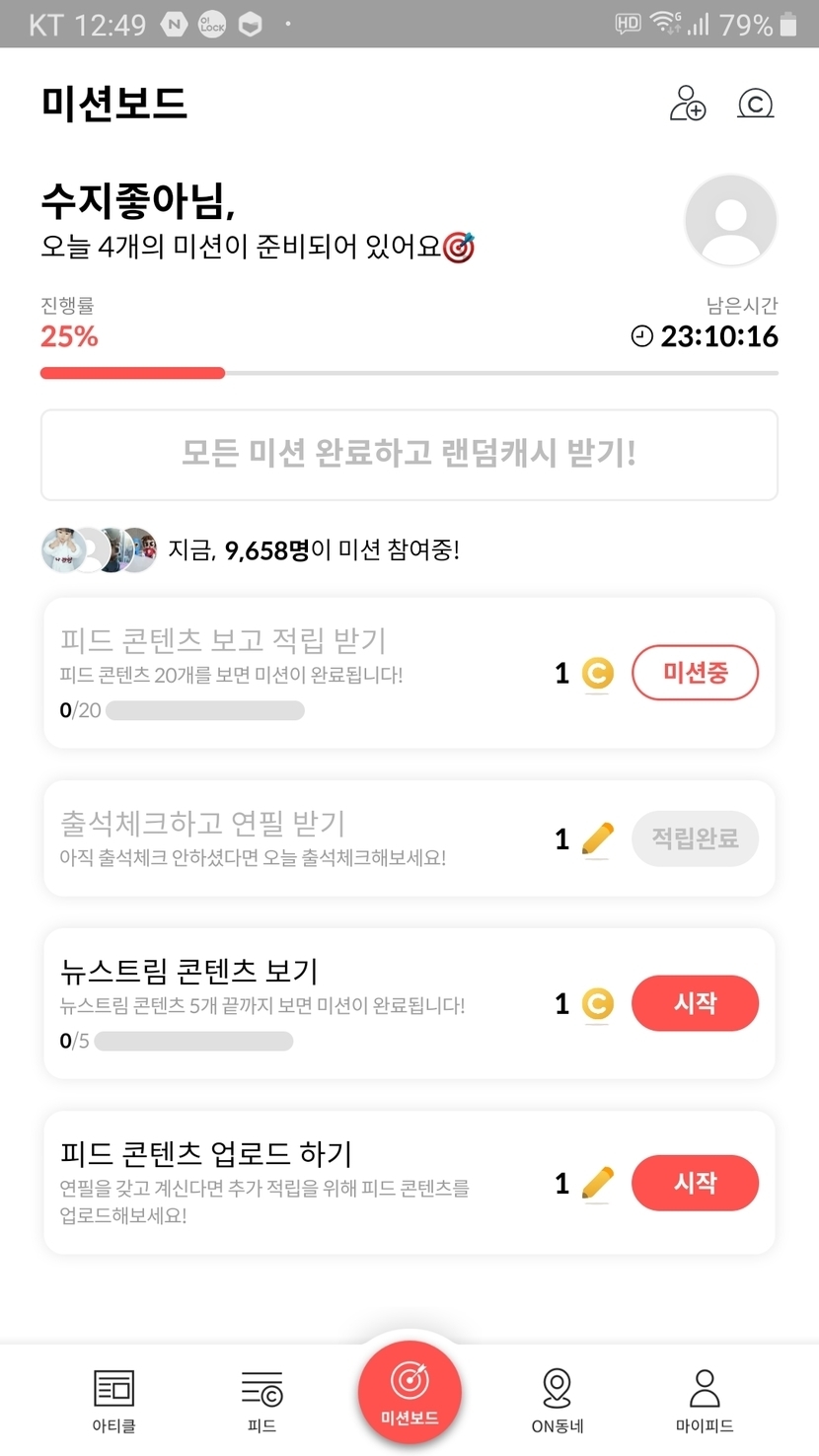The image size is (819, 1456).
Task: Start the 피드 콘텐츠 업로드 하기 mission
Action: coord(695,1183)
